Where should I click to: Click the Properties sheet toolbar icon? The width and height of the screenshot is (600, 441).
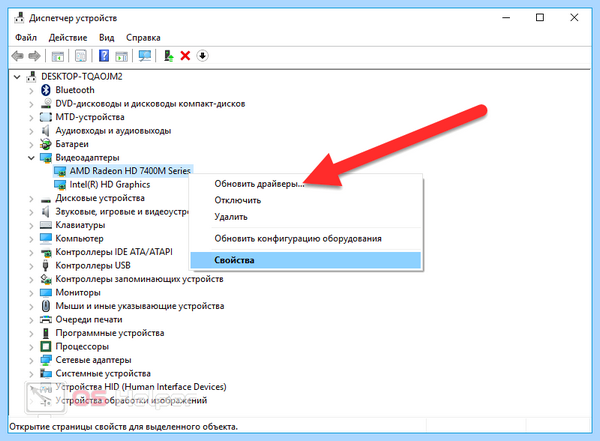(81, 56)
